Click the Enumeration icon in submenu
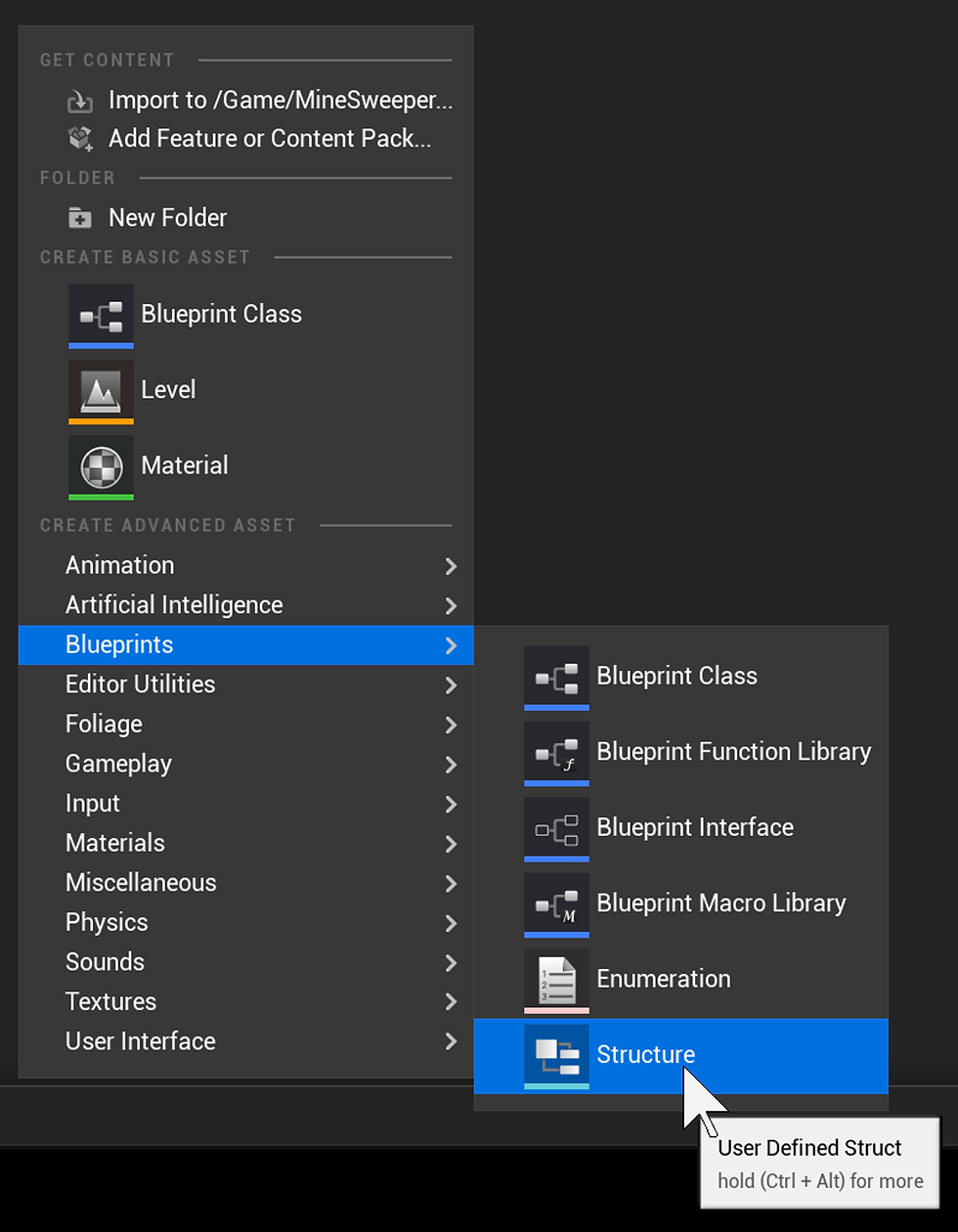The width and height of the screenshot is (958, 1232). point(556,981)
